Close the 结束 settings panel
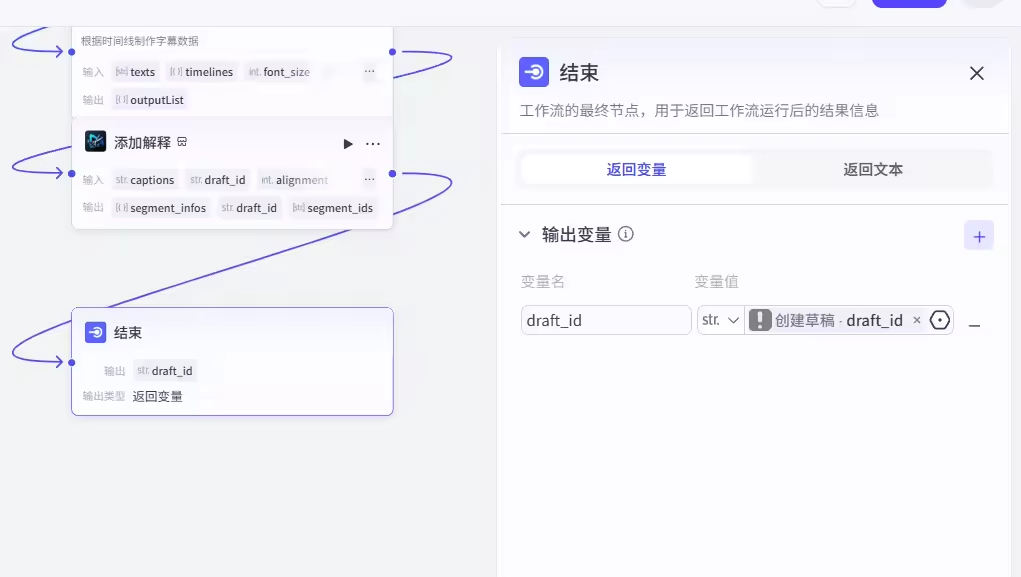 (x=977, y=73)
